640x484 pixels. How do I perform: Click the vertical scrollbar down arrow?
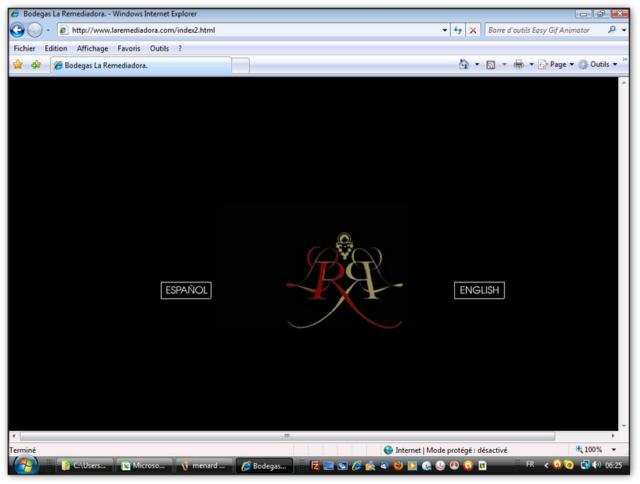(624, 426)
